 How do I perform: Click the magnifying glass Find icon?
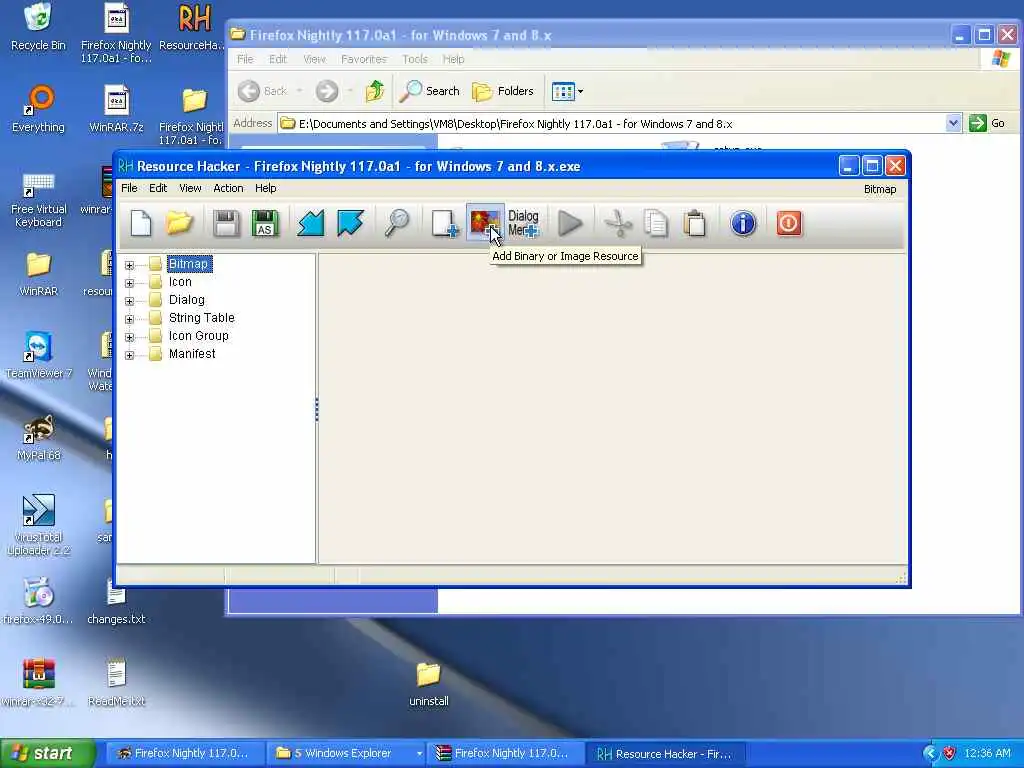(x=397, y=223)
